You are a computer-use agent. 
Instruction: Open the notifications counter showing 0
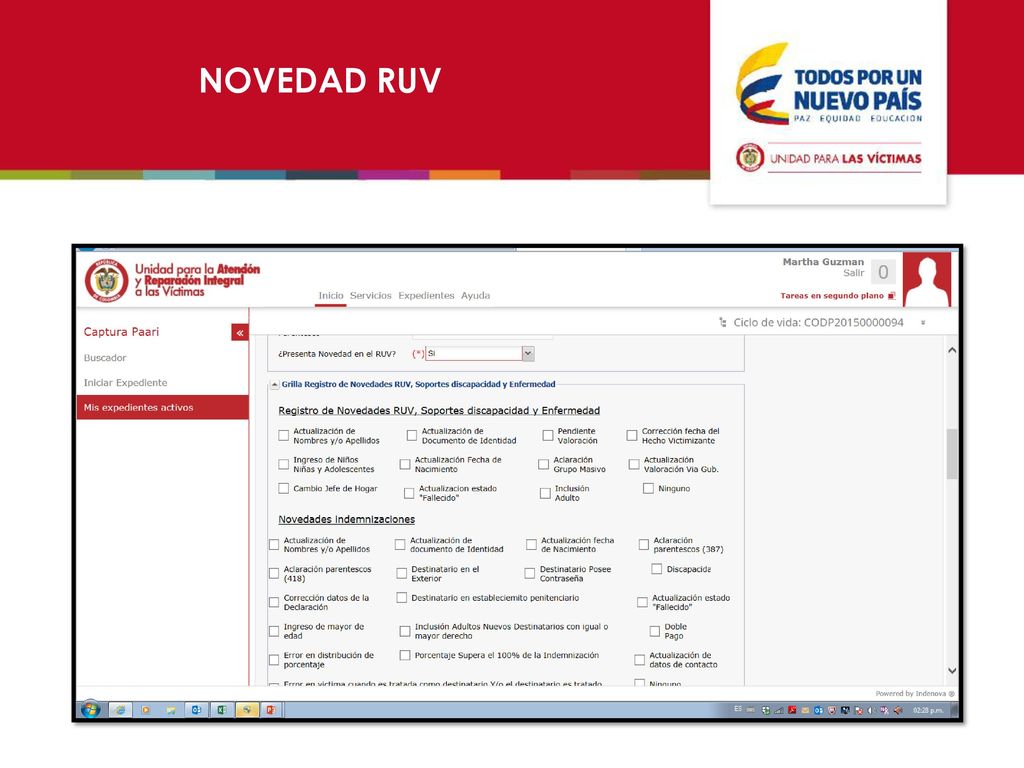click(883, 272)
